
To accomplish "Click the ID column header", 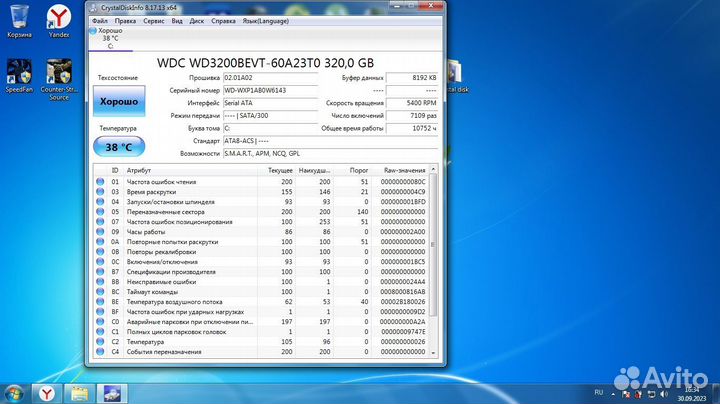I will click(115, 170).
